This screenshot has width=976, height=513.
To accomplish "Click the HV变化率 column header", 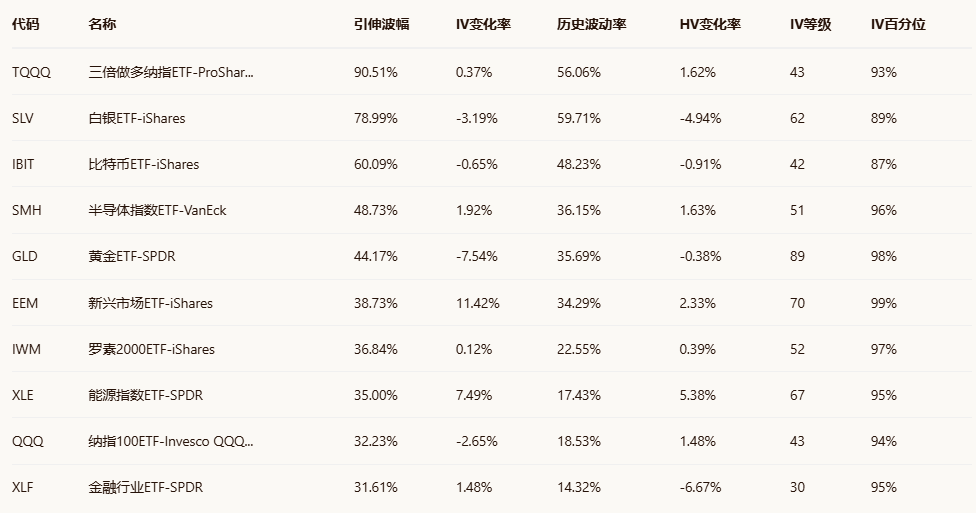I will (x=710, y=24).
